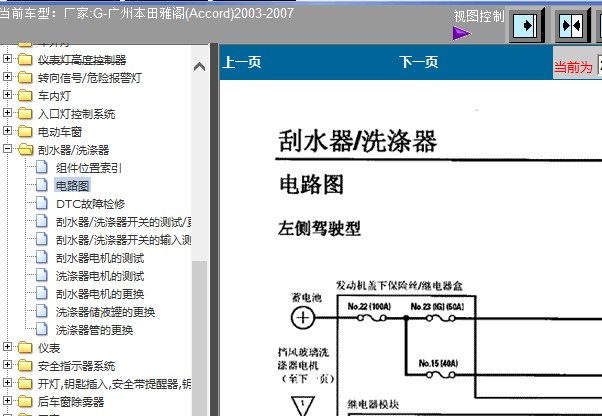Screen dimensions: 602x416
Task: Click the 组件位置索引 document icon
Action: [42, 167]
